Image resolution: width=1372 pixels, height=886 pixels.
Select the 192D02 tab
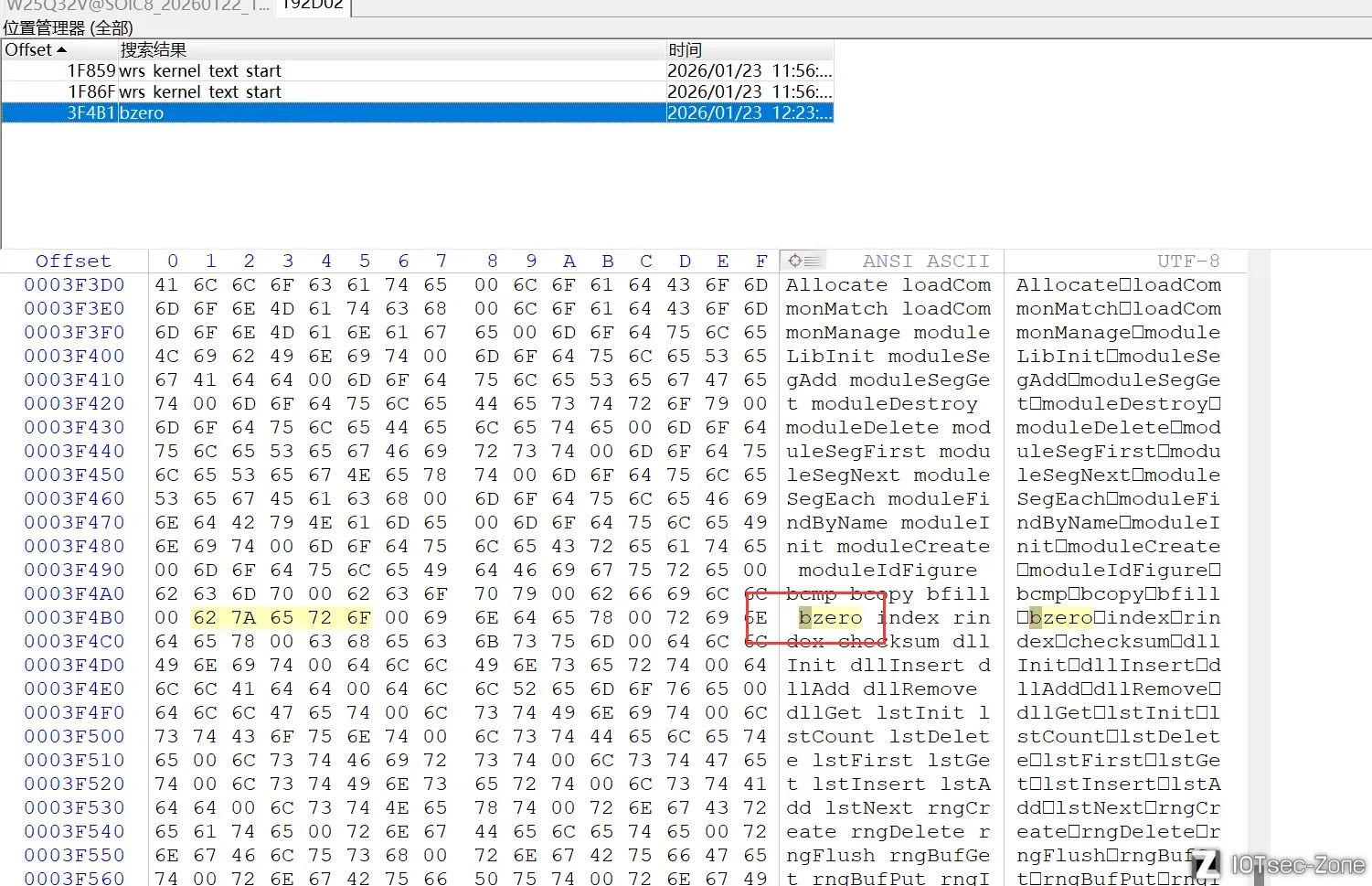(x=312, y=5)
